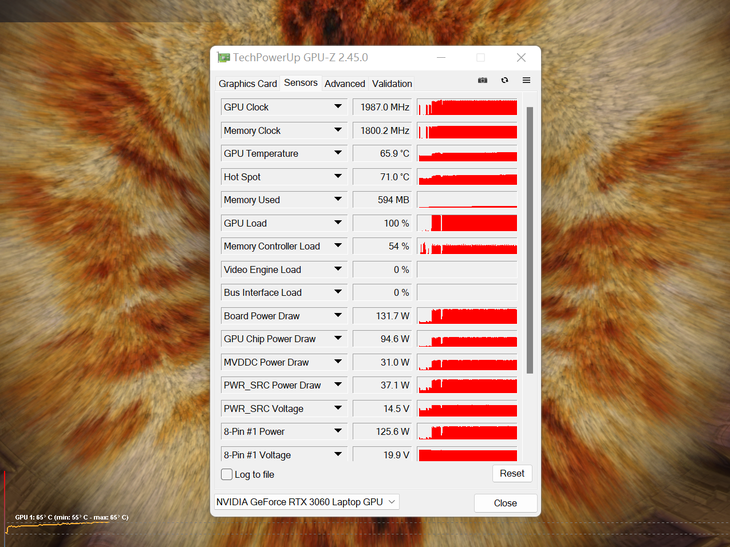Click the refresh sensors icon
Image resolution: width=730 pixels, height=547 pixels.
(505, 81)
